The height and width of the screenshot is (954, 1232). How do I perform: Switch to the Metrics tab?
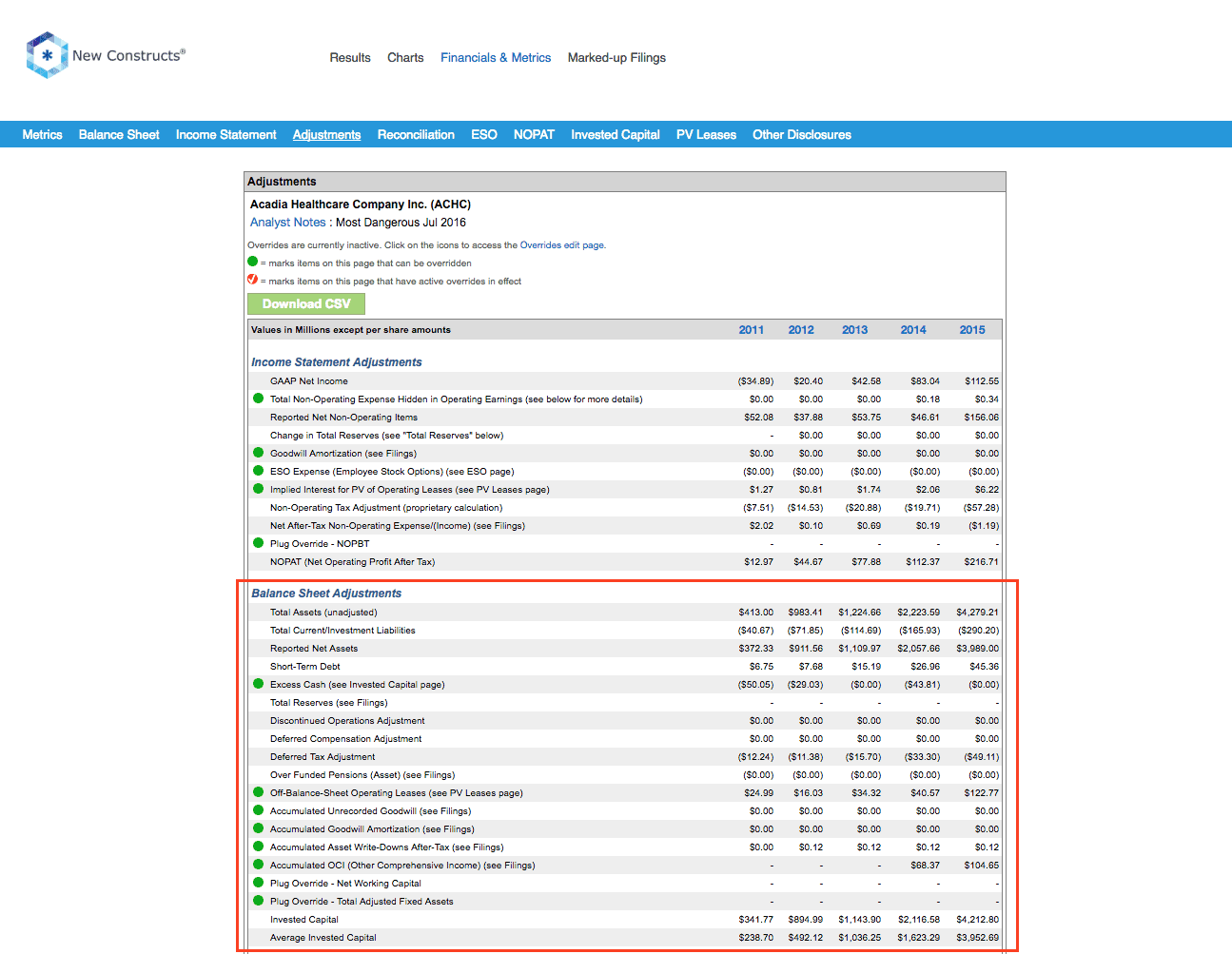[43, 135]
